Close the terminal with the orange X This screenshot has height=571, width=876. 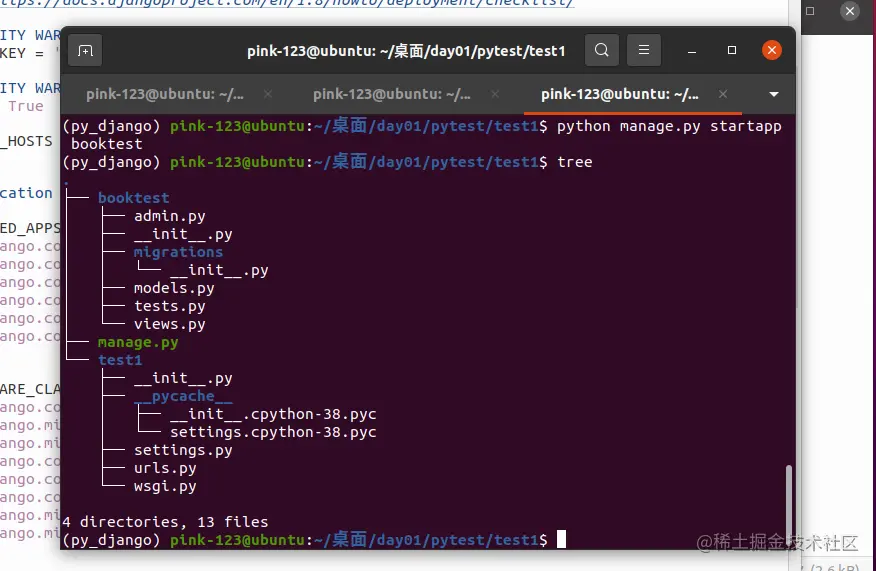(772, 50)
